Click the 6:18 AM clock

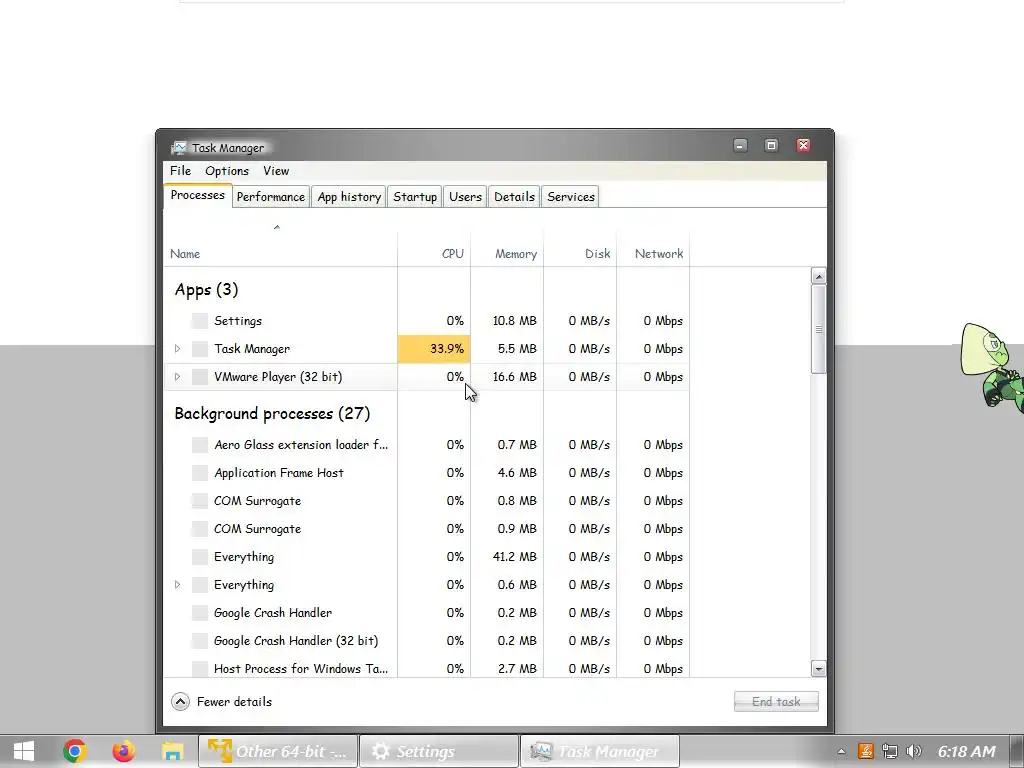click(967, 752)
